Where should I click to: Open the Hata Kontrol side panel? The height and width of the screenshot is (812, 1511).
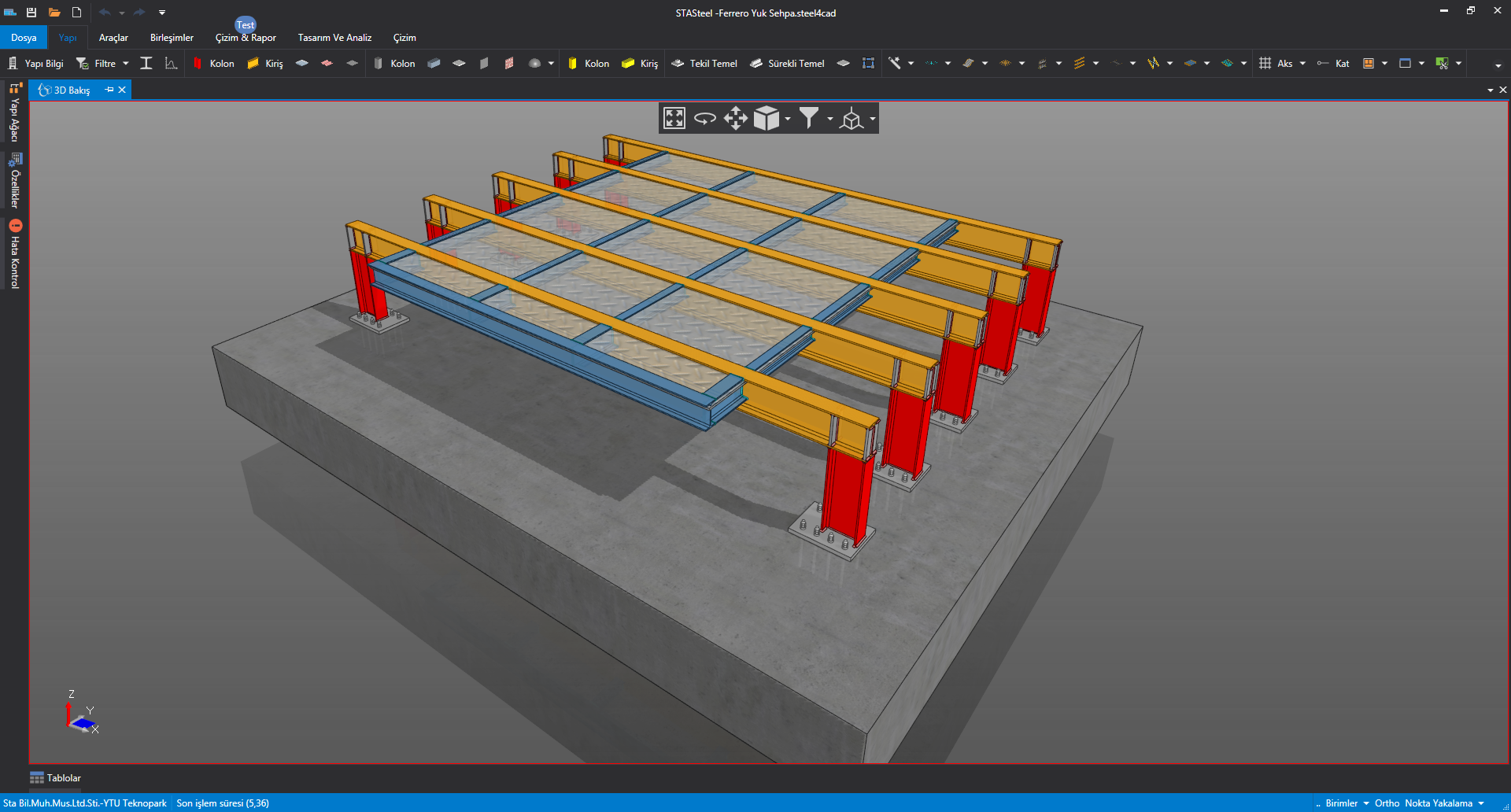[15, 255]
